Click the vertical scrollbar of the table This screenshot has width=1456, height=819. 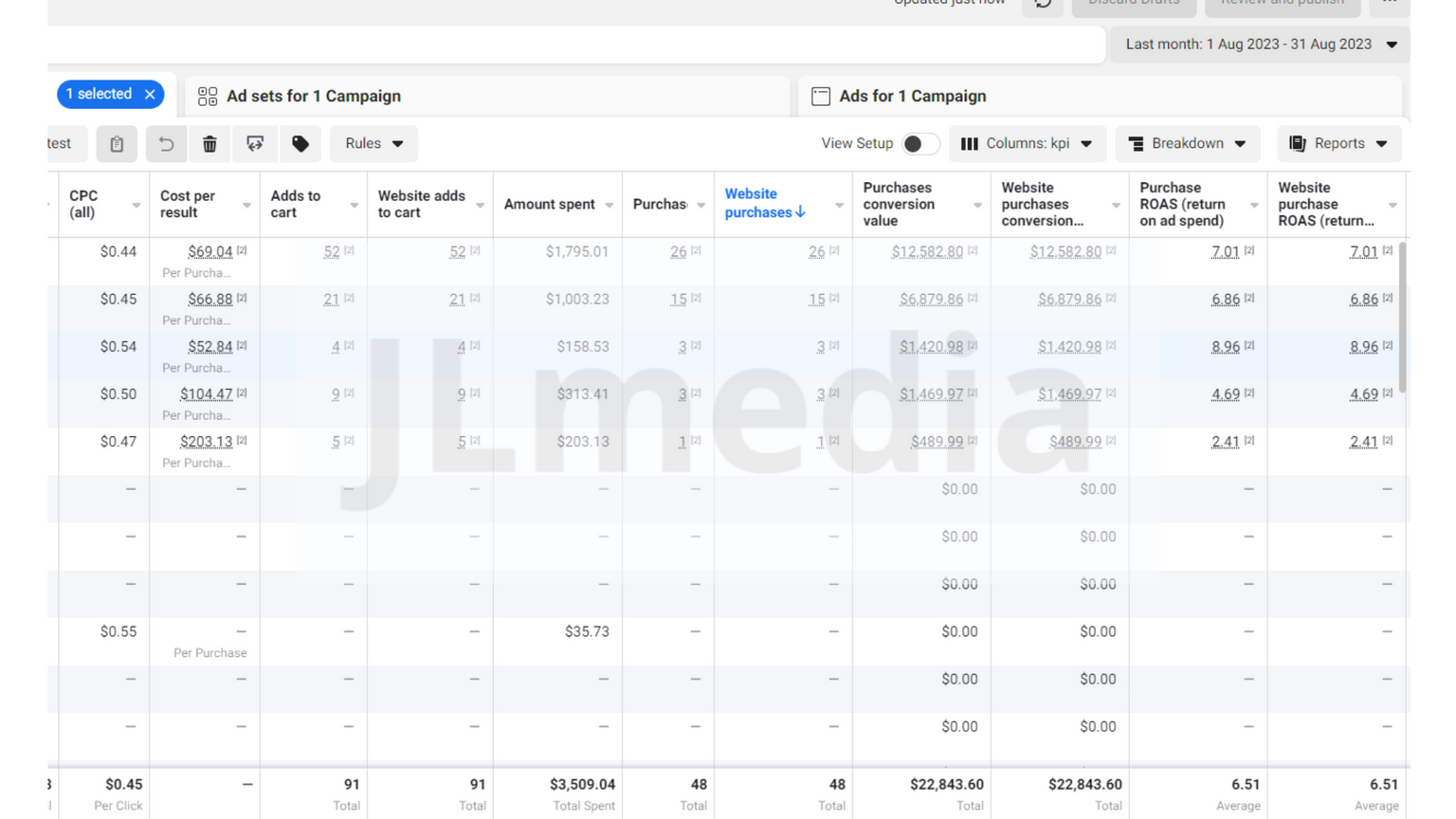(x=1403, y=318)
